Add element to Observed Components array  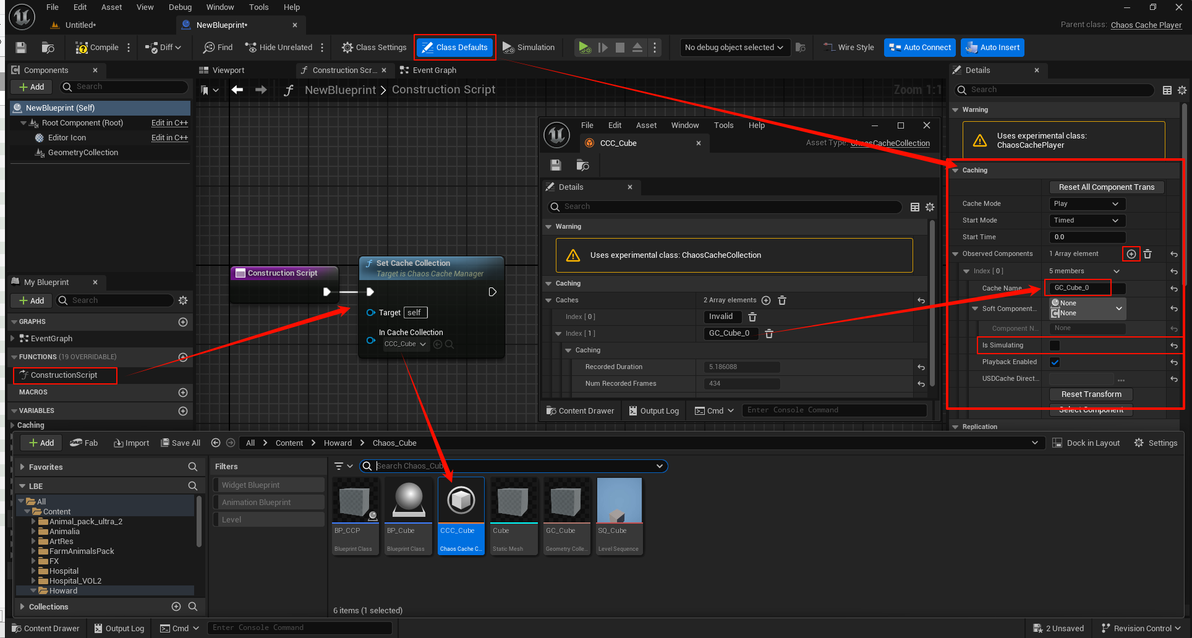coord(1131,254)
